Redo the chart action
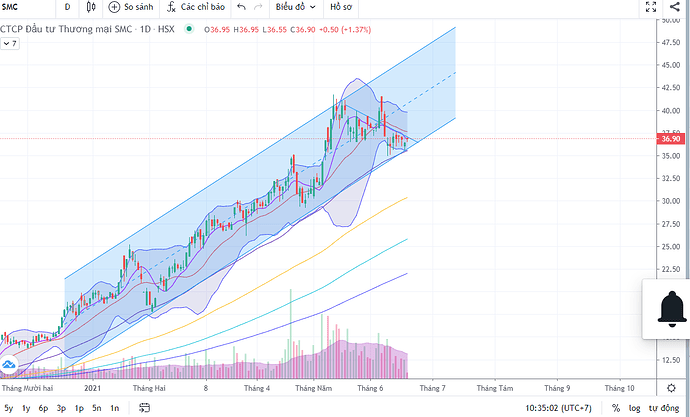Image resolution: width=690 pixels, height=417 pixels. tap(258, 7)
